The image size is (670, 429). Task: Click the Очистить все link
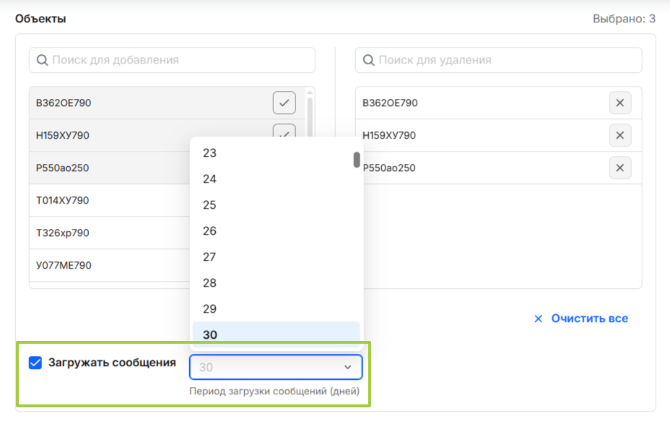581,318
